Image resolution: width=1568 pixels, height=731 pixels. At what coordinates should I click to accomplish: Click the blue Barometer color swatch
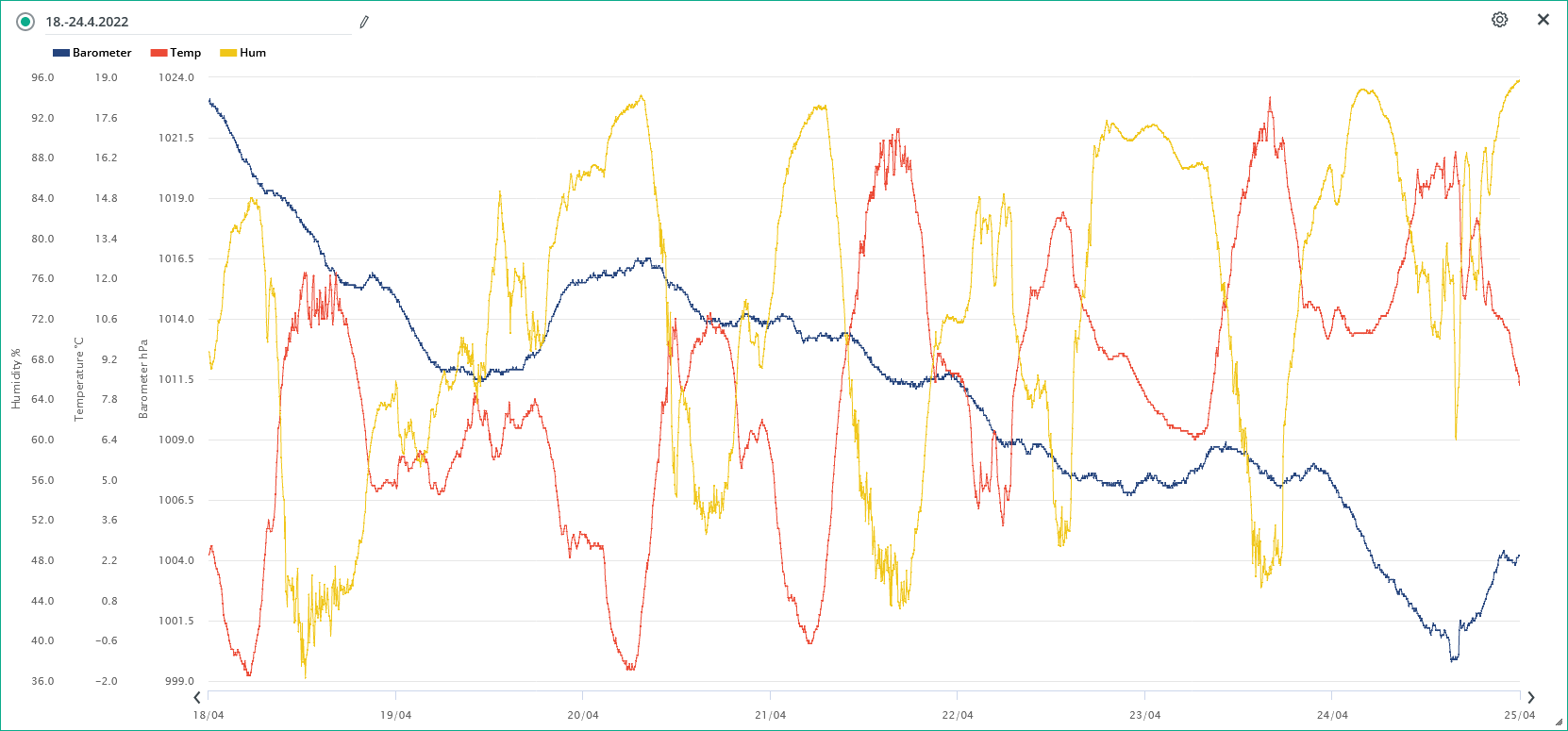coord(61,53)
